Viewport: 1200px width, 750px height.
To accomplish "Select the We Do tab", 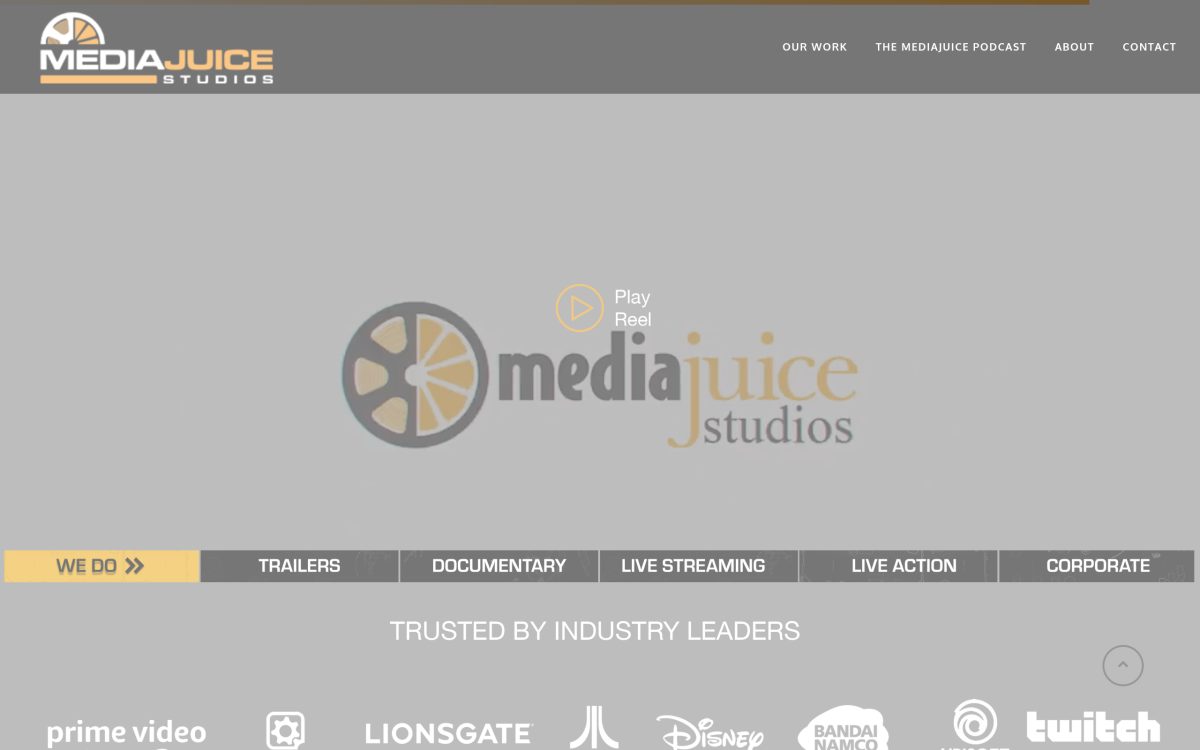I will pyautogui.click(x=102, y=566).
